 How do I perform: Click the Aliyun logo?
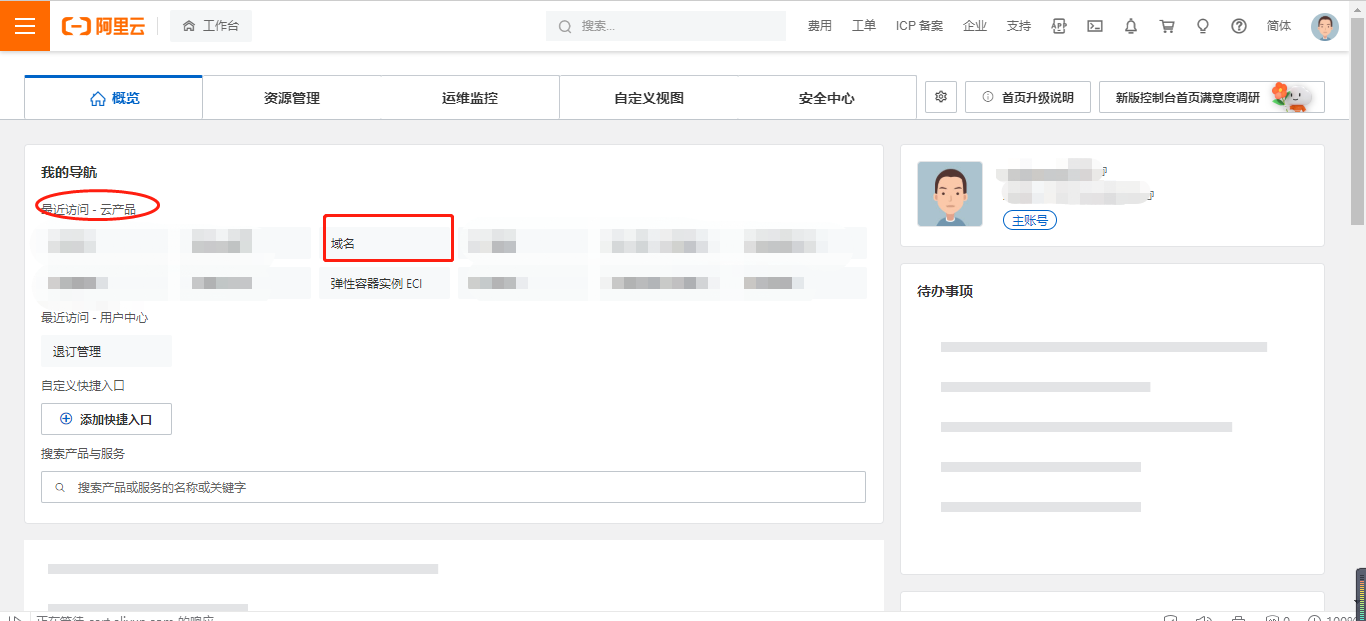click(103, 26)
